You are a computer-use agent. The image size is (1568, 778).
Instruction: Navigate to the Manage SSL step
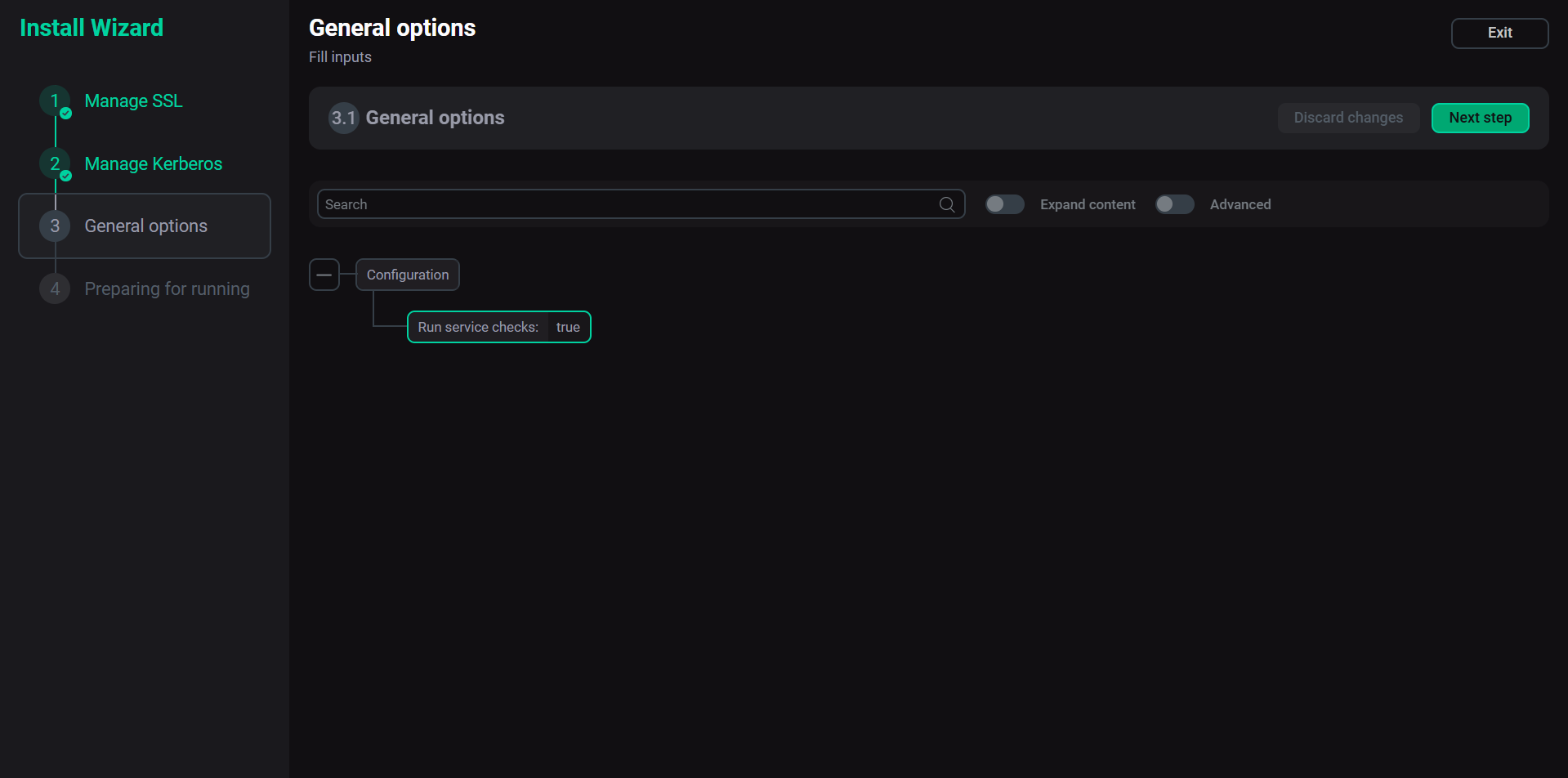[132, 101]
